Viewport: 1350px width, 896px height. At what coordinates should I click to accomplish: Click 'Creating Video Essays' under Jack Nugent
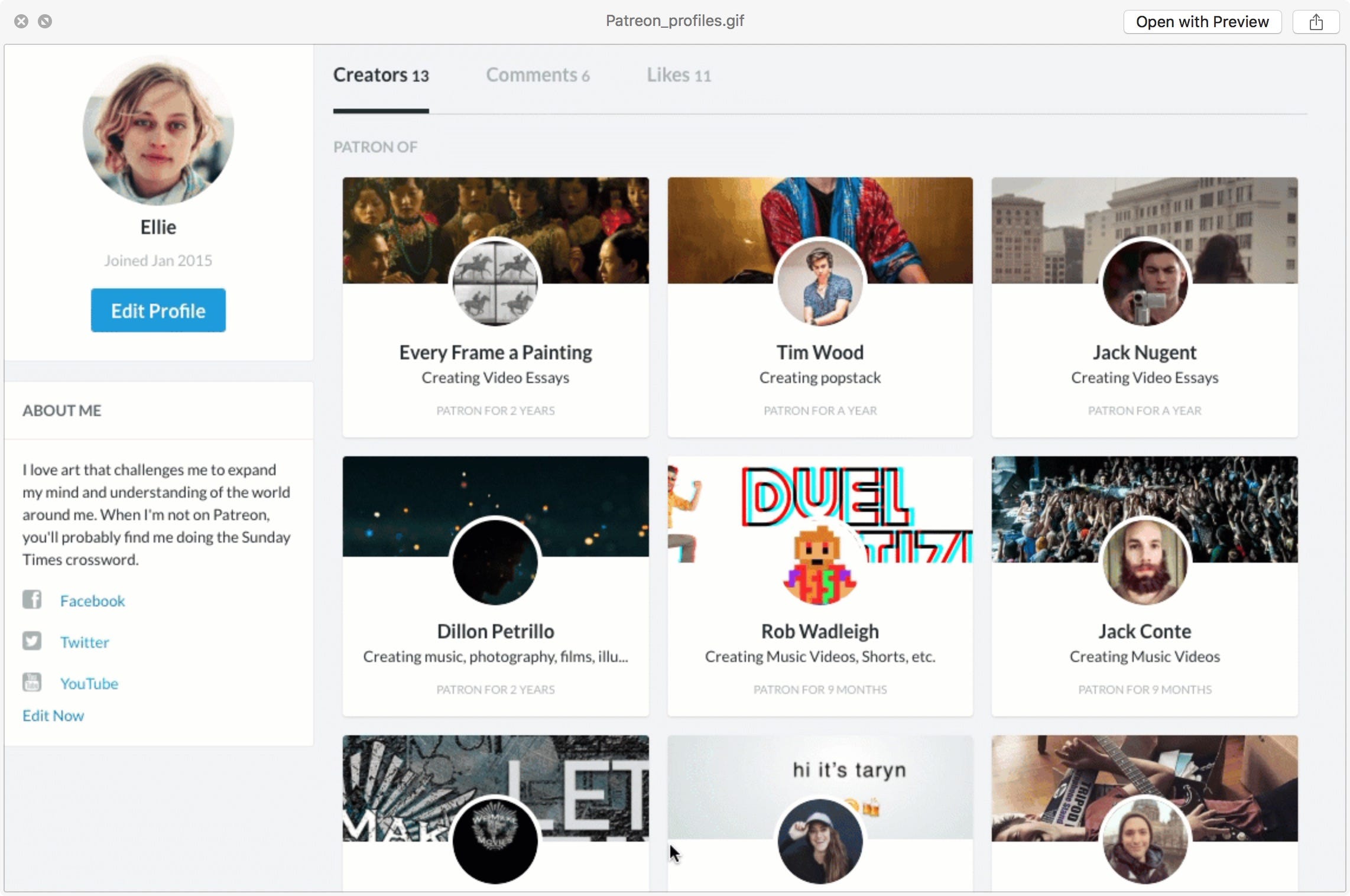[x=1145, y=378]
